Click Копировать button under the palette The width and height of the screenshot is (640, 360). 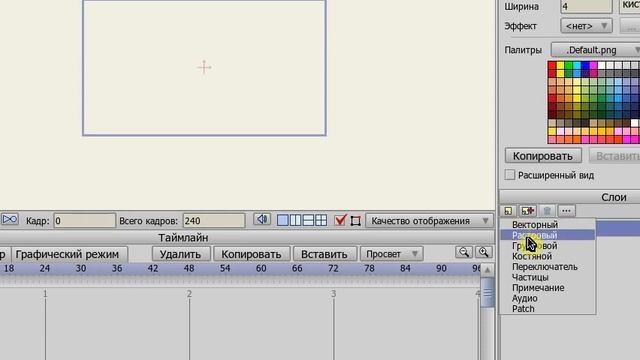click(543, 156)
